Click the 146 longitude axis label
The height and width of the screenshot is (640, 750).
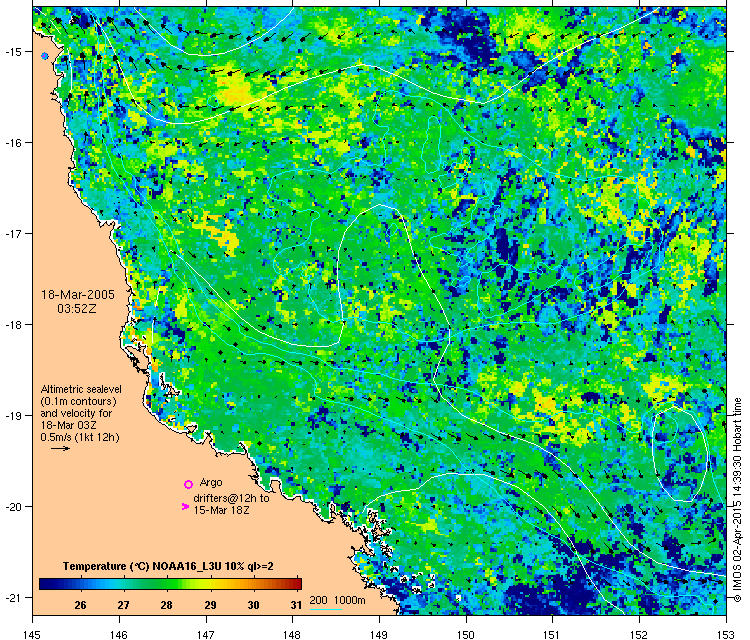pos(119,634)
